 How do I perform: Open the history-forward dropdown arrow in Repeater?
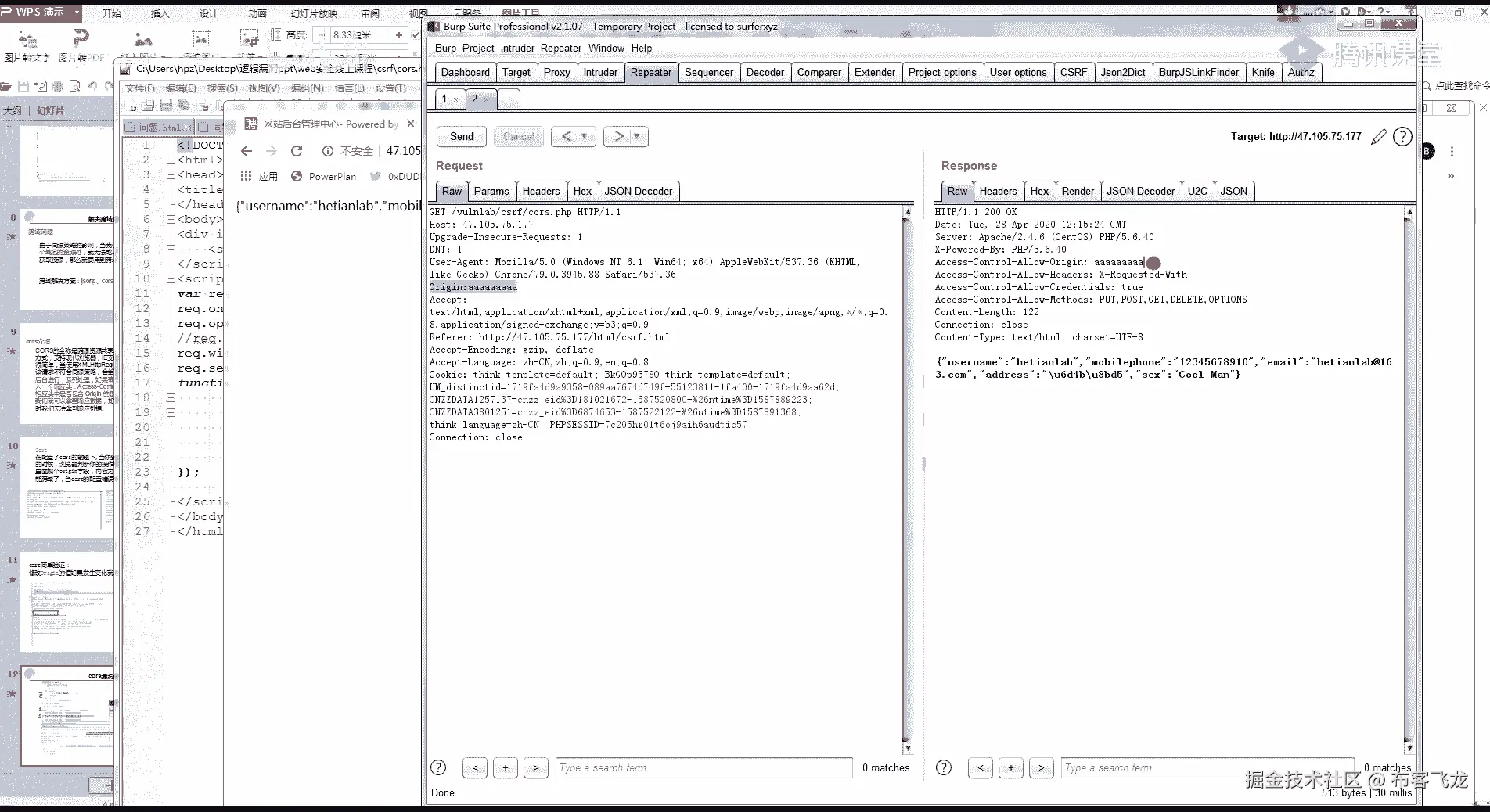click(637, 137)
